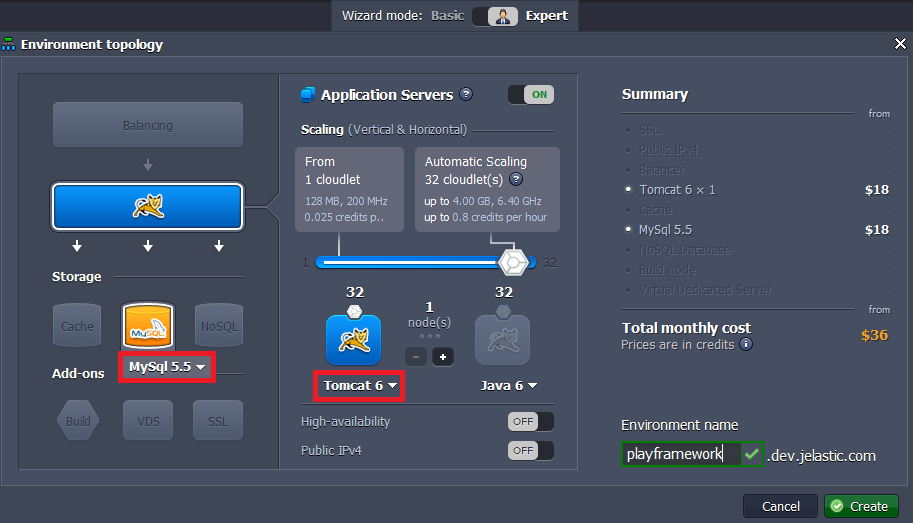Click the cloudlet scaling slider handle
913x523 pixels.
click(x=513, y=263)
